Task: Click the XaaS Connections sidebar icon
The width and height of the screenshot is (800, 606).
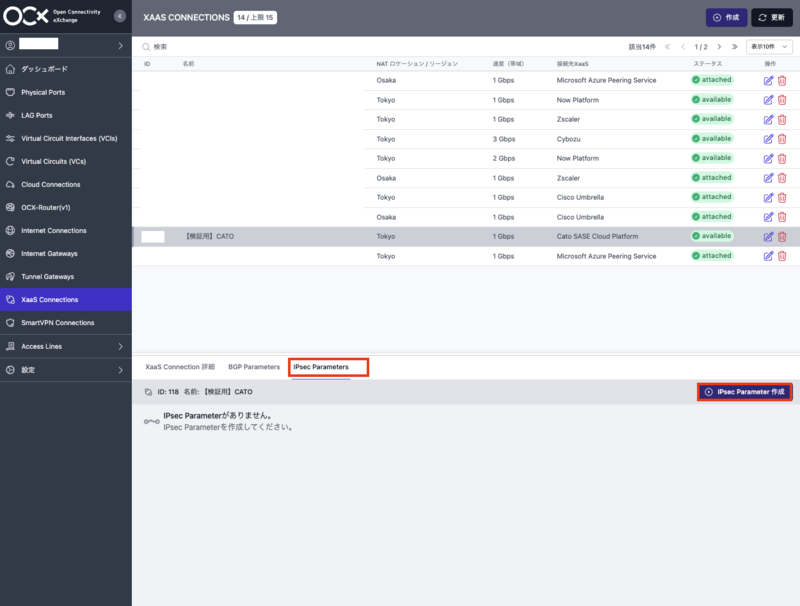Action: tap(10, 299)
